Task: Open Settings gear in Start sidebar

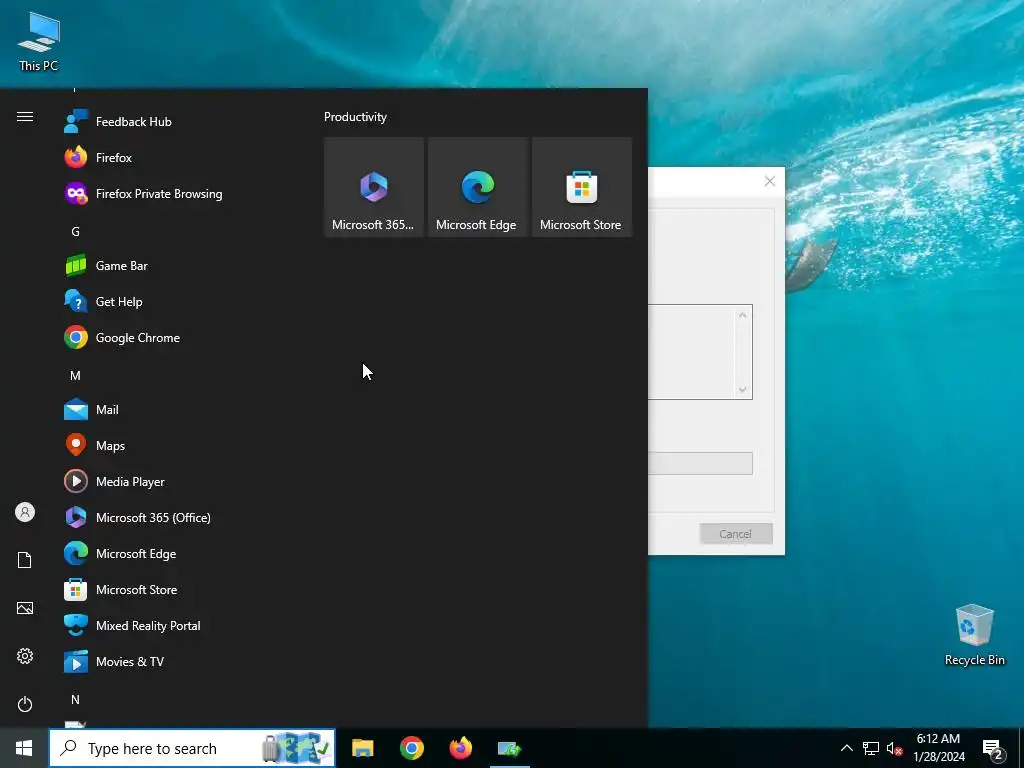Action: [25, 656]
